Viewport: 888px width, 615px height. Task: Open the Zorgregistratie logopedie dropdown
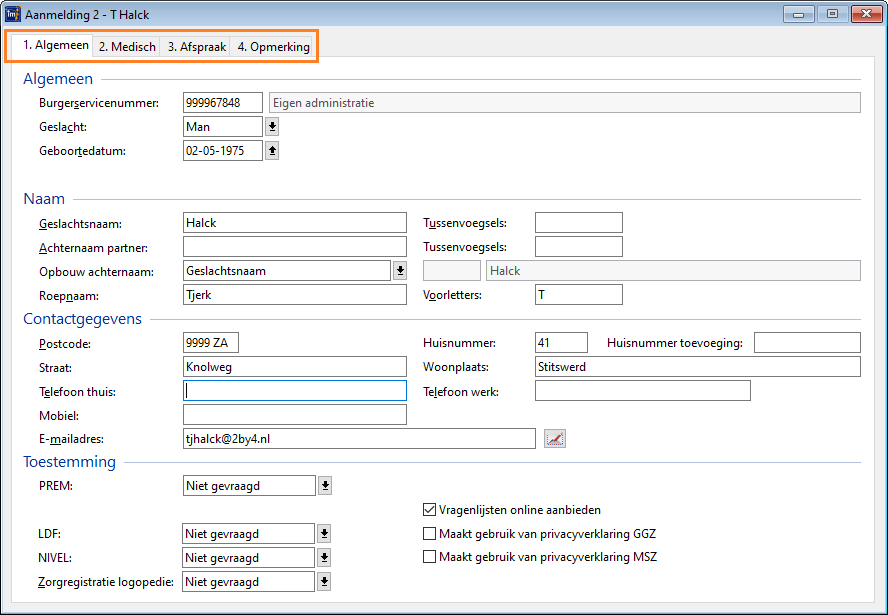(x=324, y=582)
